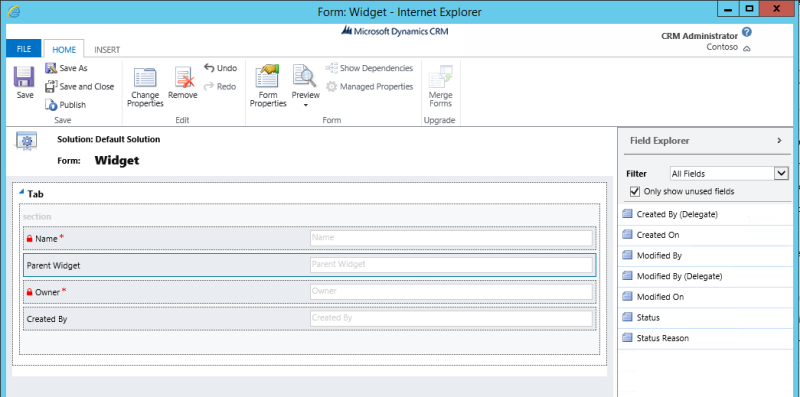The image size is (800, 397).
Task: Click the Preview magnifier icon
Action: tap(305, 77)
